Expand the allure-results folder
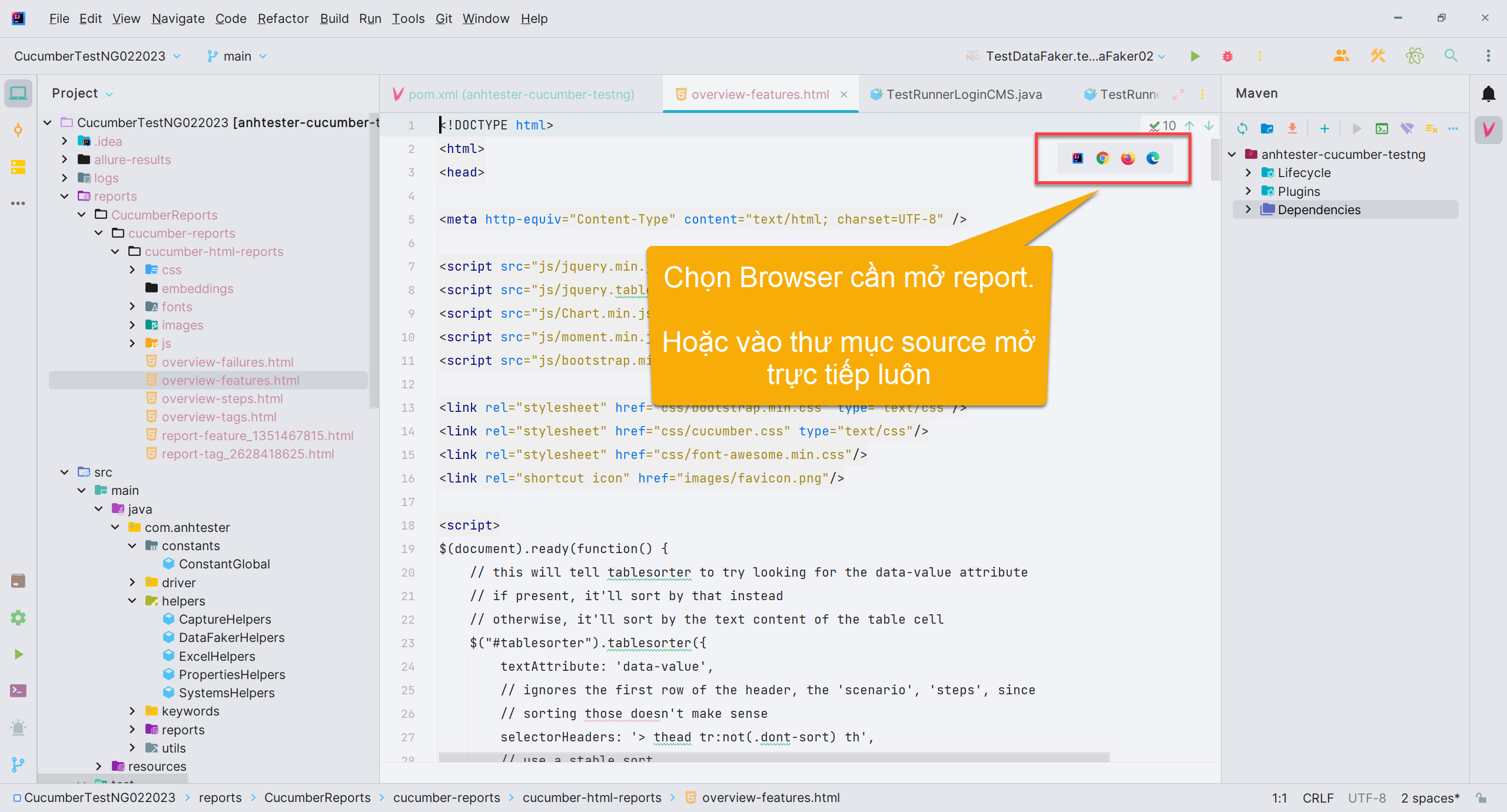The image size is (1507, 812). (x=65, y=159)
